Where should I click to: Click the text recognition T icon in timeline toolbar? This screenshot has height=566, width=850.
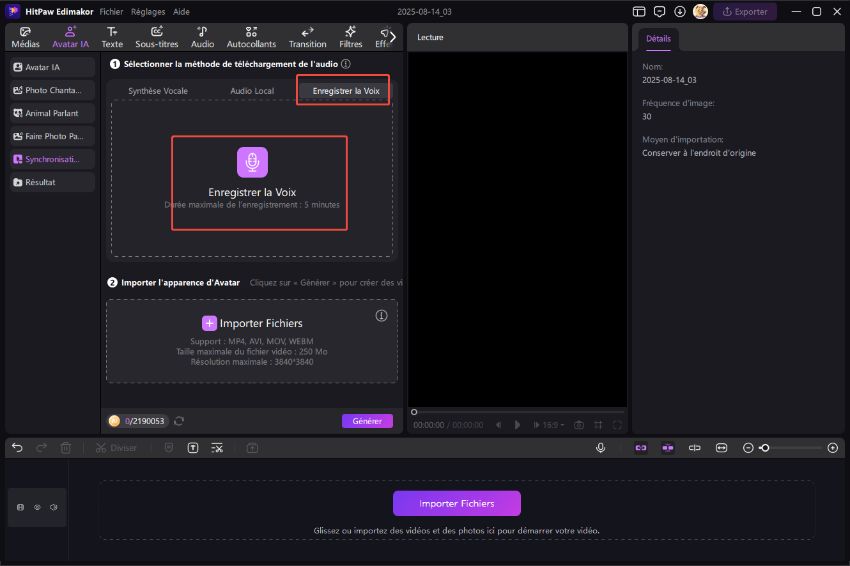click(x=193, y=448)
